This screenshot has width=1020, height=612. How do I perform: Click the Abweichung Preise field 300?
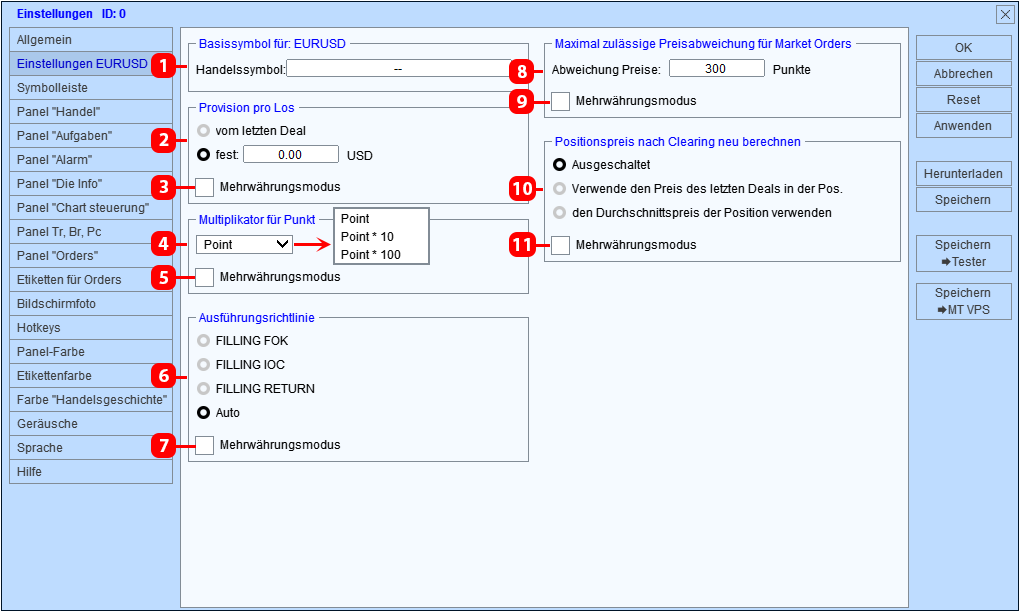click(717, 68)
